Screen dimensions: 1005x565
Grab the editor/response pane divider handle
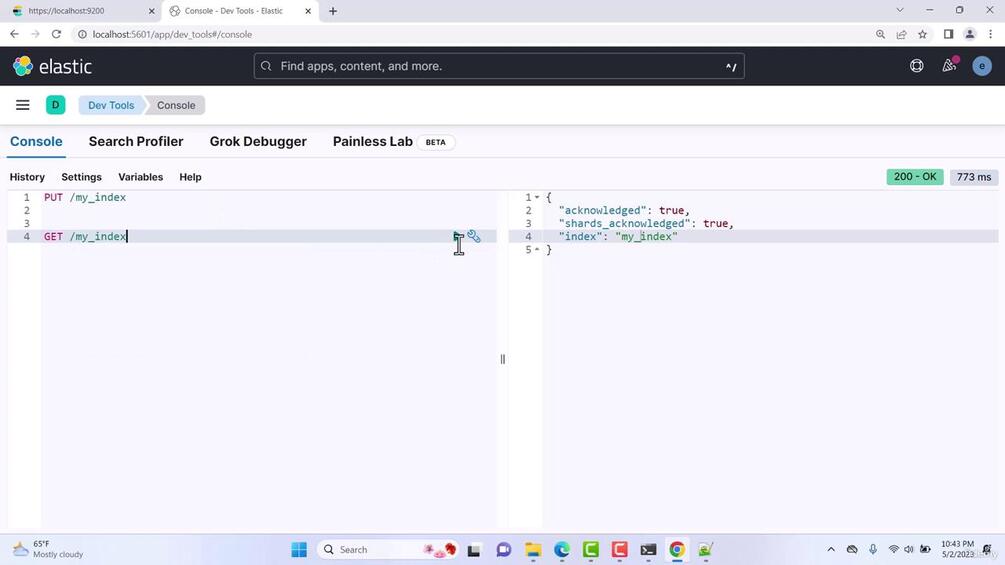pyautogui.click(x=502, y=359)
